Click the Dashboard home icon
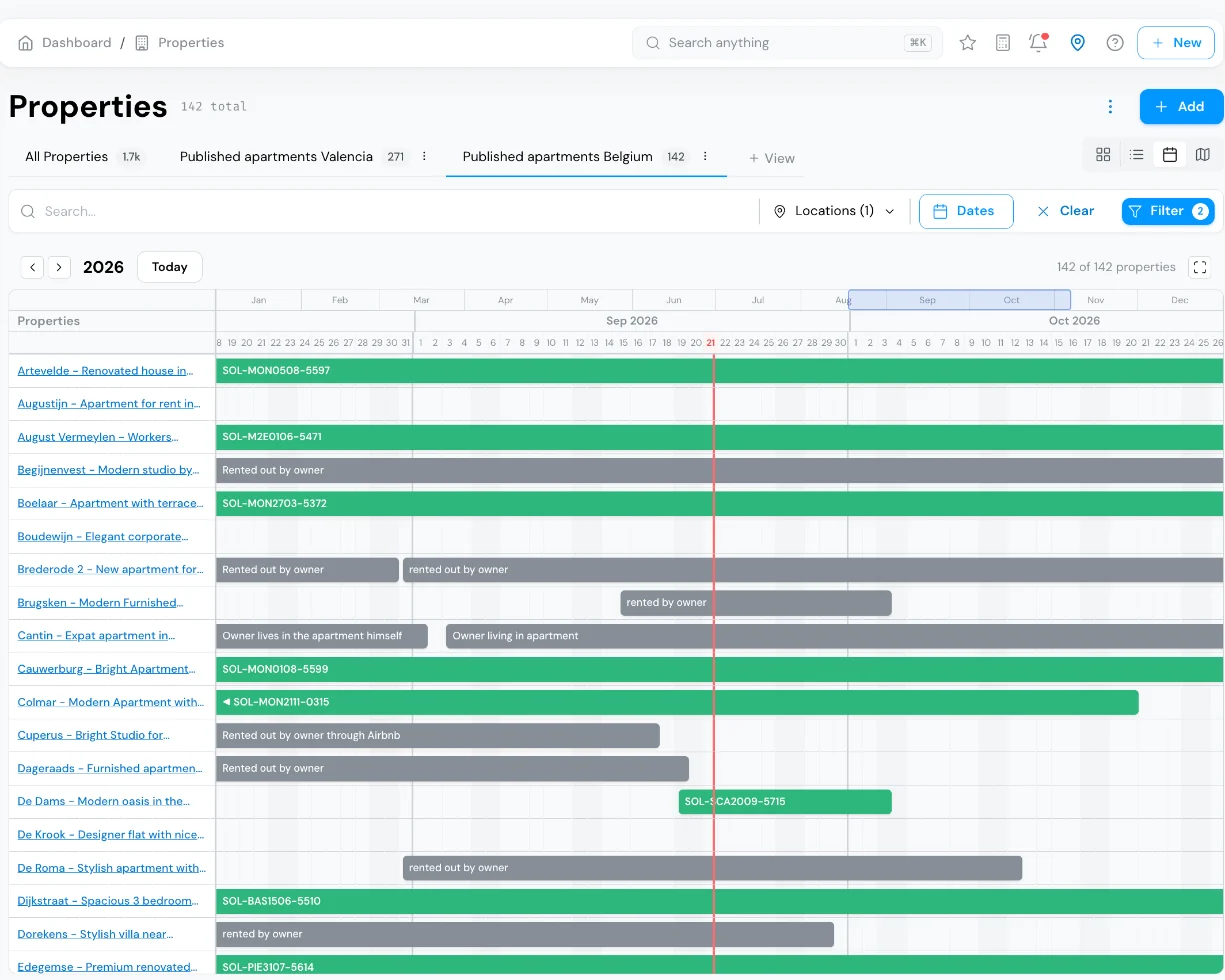This screenshot has width=1225, height=980. (26, 43)
